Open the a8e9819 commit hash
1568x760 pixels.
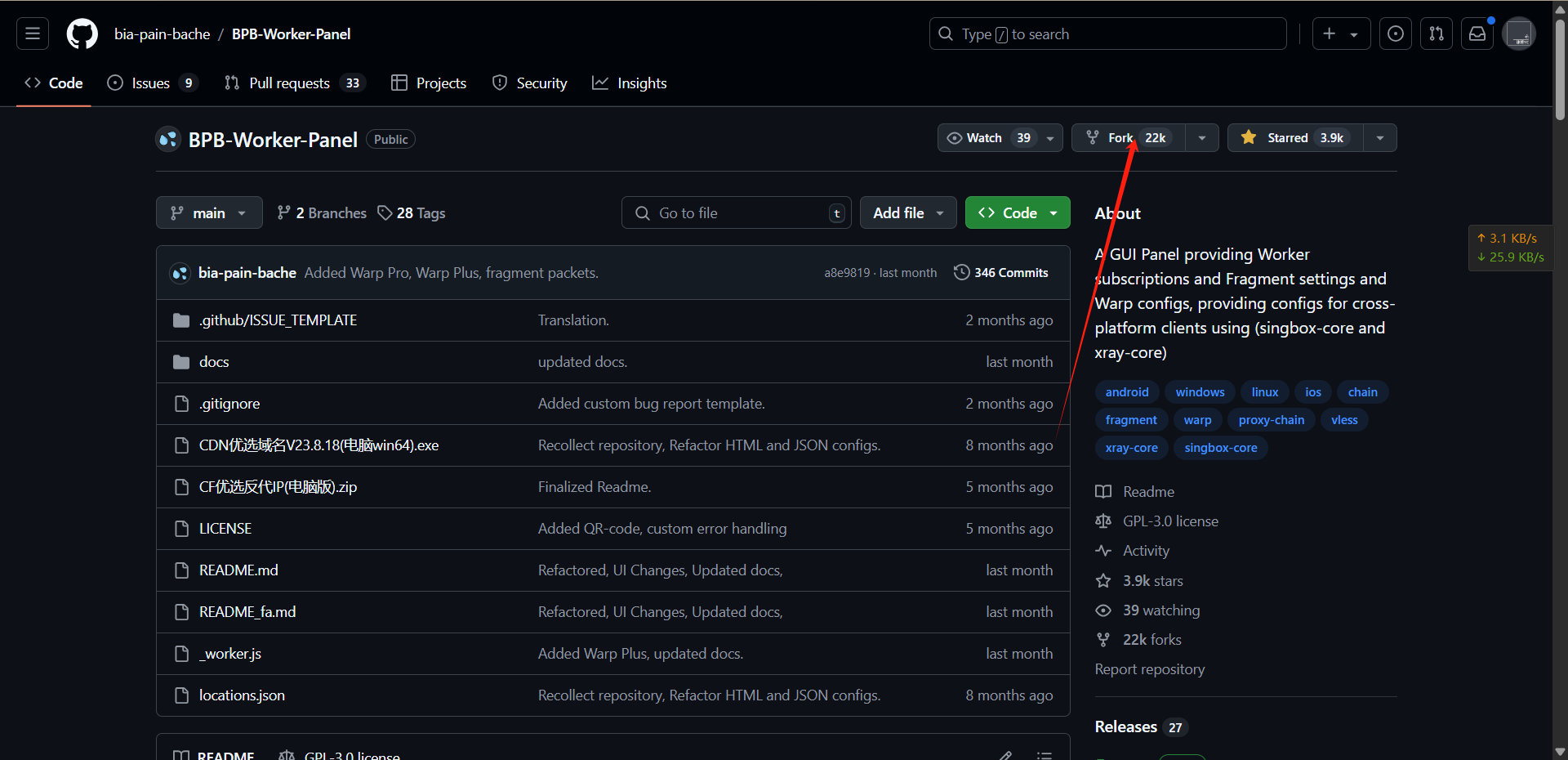click(847, 273)
